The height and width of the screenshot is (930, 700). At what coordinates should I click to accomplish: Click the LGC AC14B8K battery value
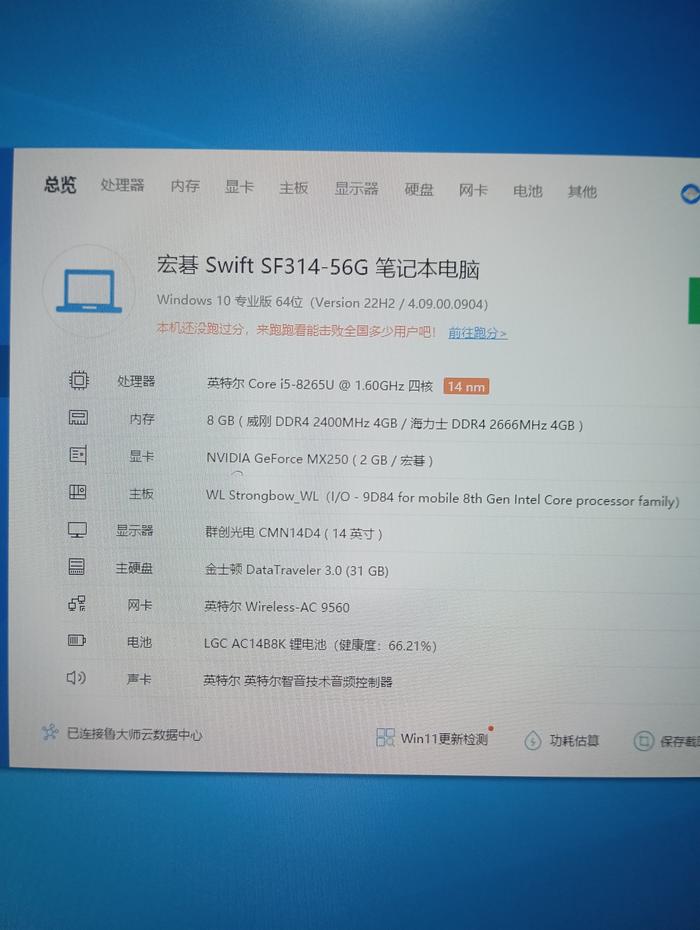(320, 644)
